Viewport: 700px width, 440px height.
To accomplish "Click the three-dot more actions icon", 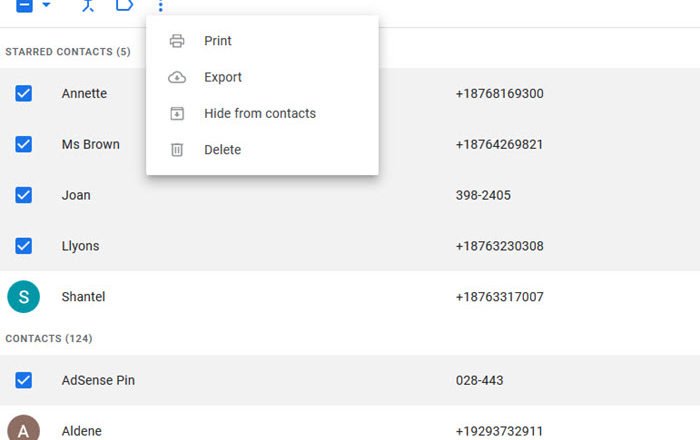I will click(x=160, y=5).
